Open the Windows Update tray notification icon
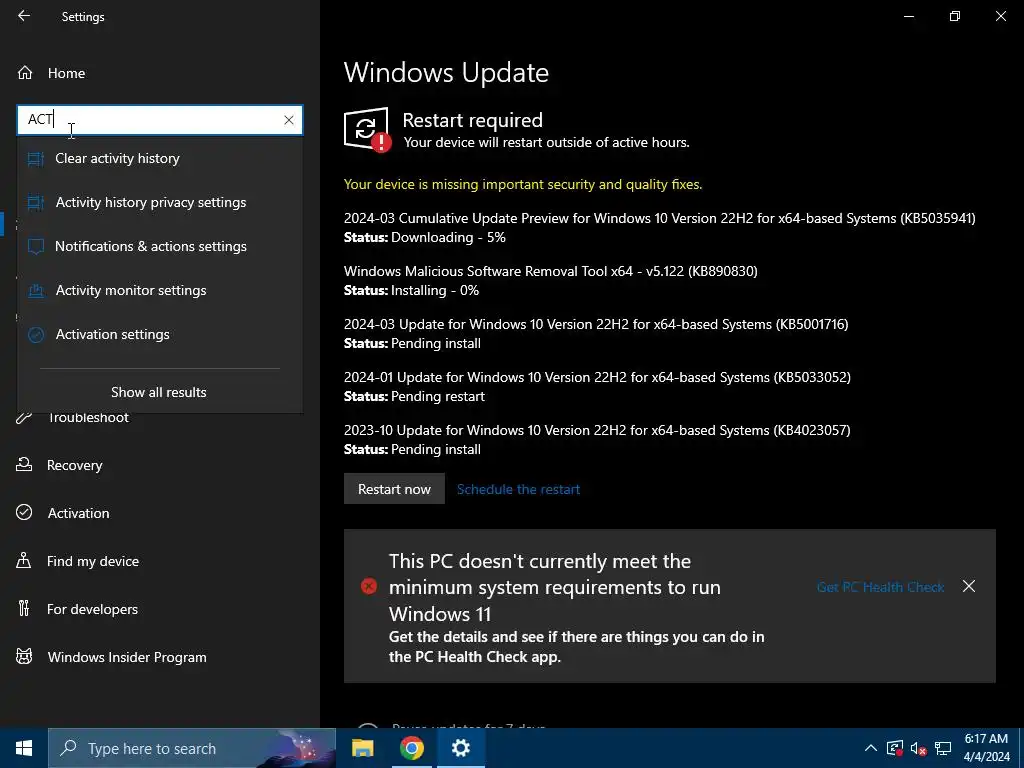1024x768 pixels. (x=895, y=748)
